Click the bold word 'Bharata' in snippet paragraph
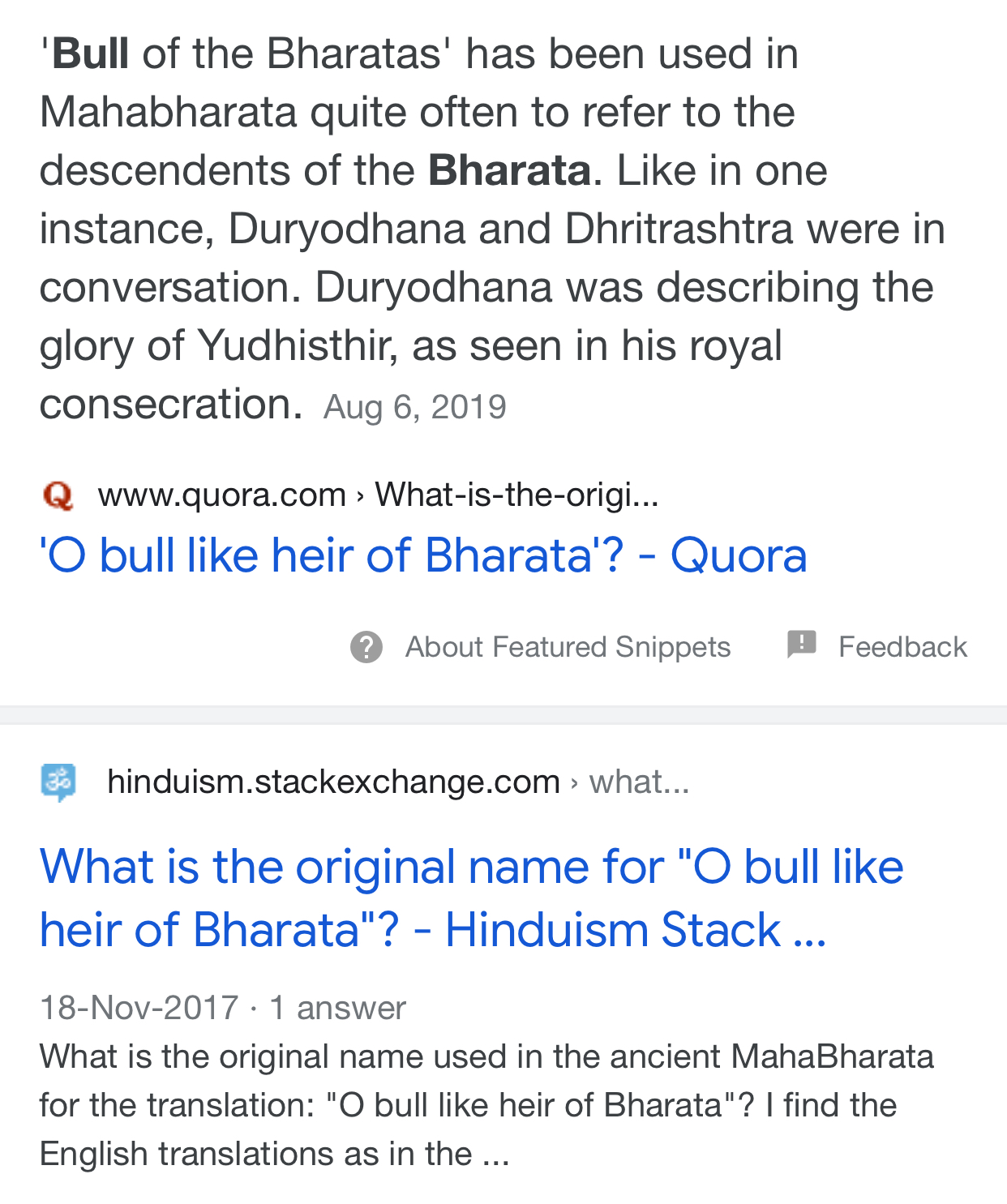Viewport: 1007px width, 1204px height. [x=509, y=171]
